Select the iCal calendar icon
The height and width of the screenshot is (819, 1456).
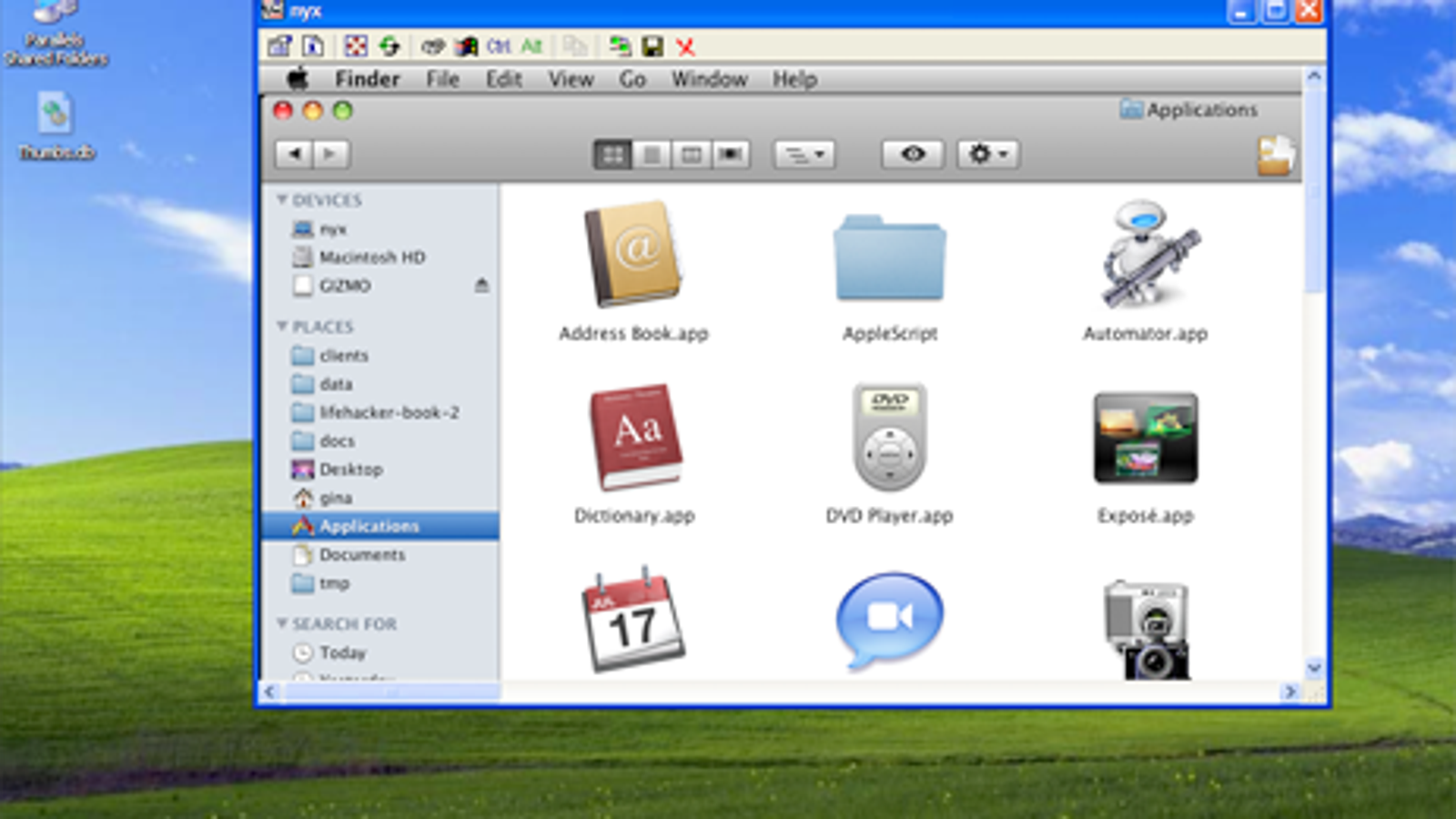pos(632,620)
